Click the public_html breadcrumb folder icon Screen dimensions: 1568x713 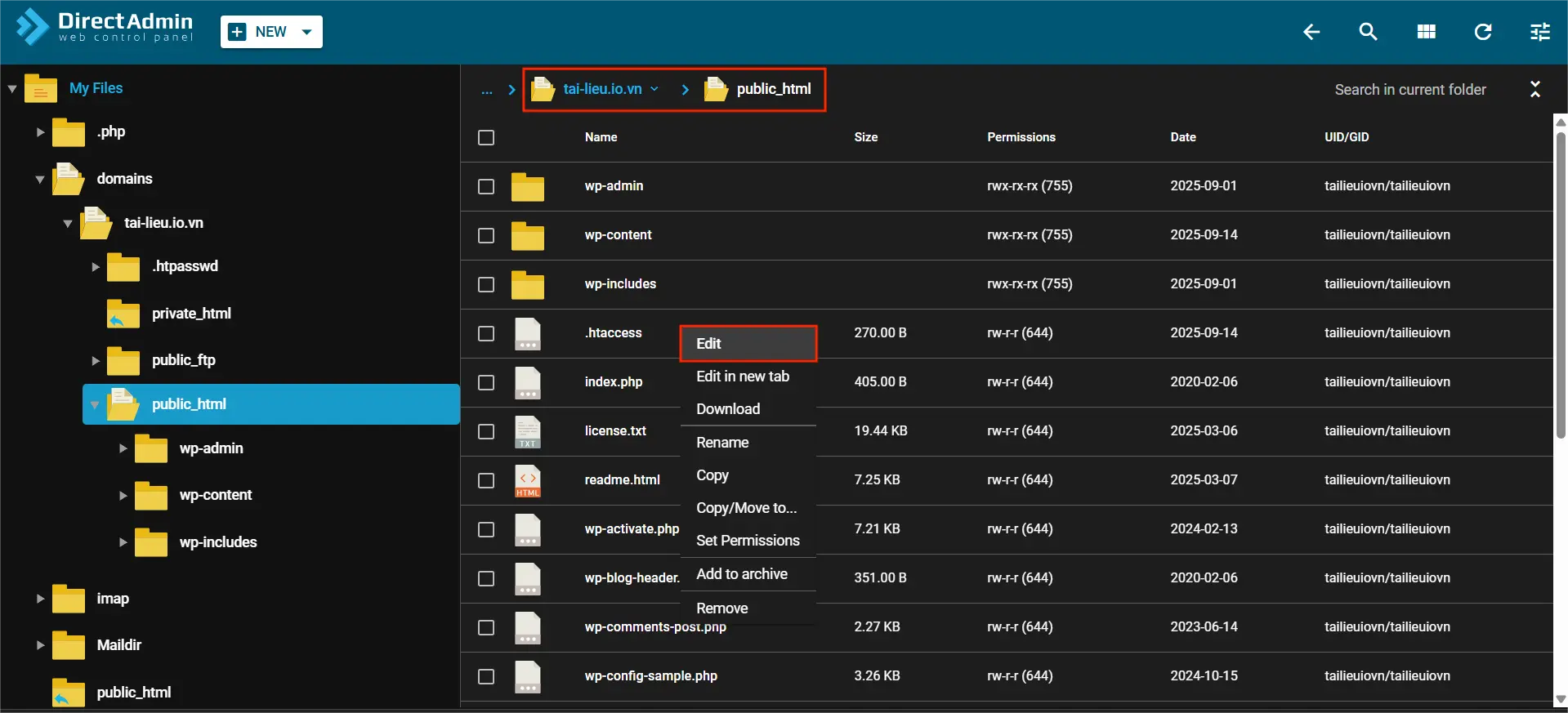click(716, 88)
